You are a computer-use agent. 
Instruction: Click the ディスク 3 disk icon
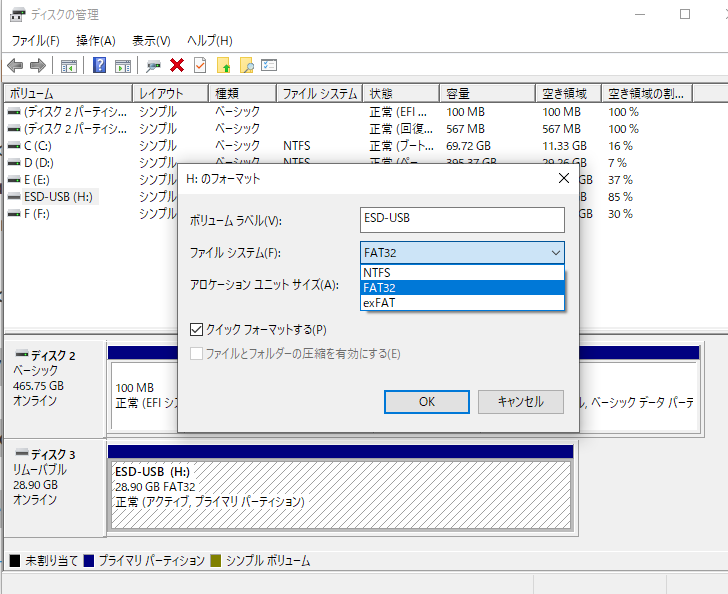[x=22, y=452]
